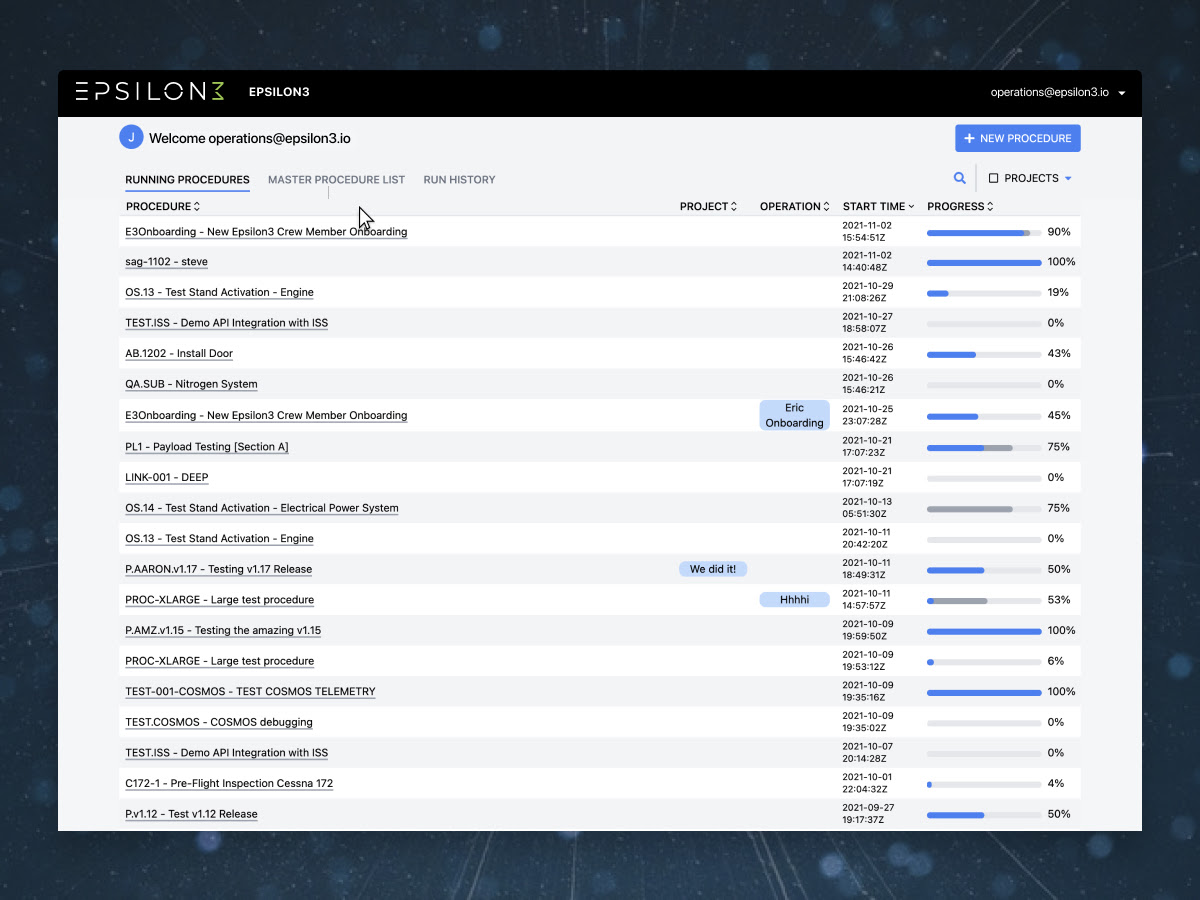The image size is (1200, 900).
Task: Sort by Procedure column arrows
Action: pyautogui.click(x=197, y=207)
